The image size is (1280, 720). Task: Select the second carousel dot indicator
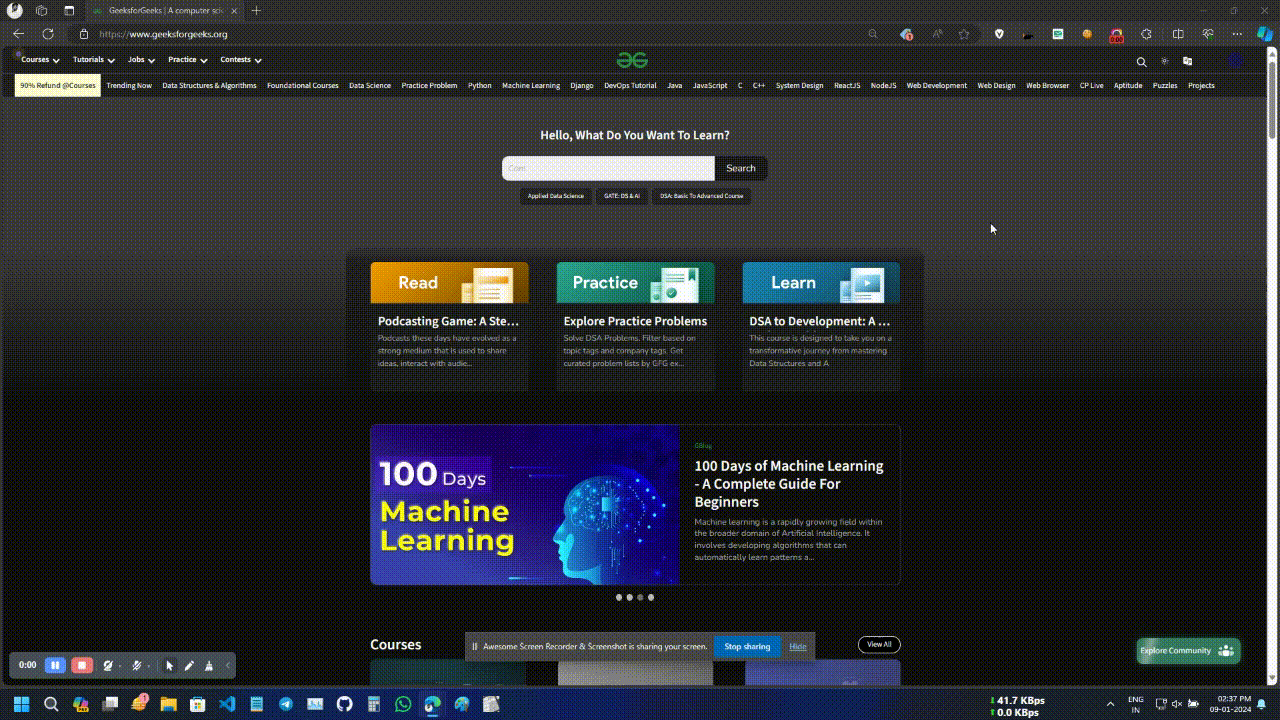click(630, 597)
